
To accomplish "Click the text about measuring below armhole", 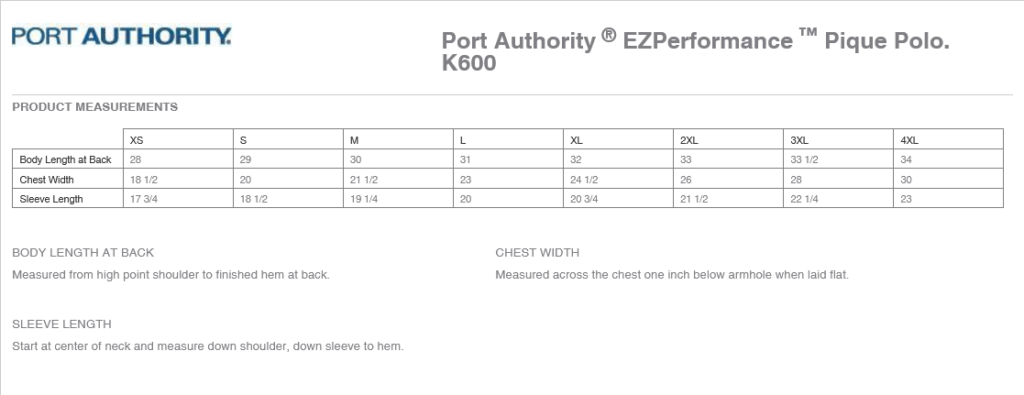I will [672, 275].
